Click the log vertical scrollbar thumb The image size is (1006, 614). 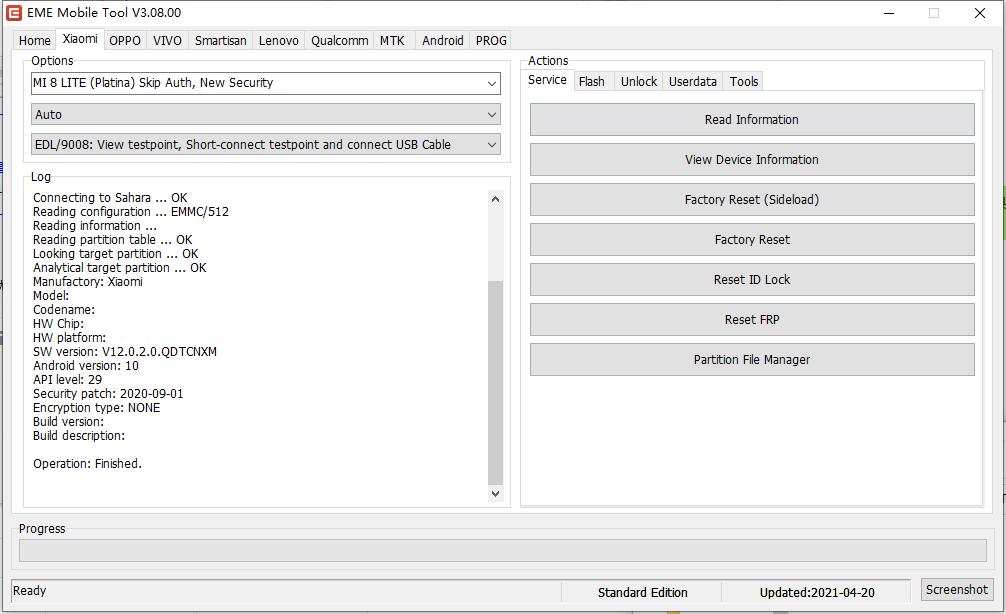click(x=495, y=382)
